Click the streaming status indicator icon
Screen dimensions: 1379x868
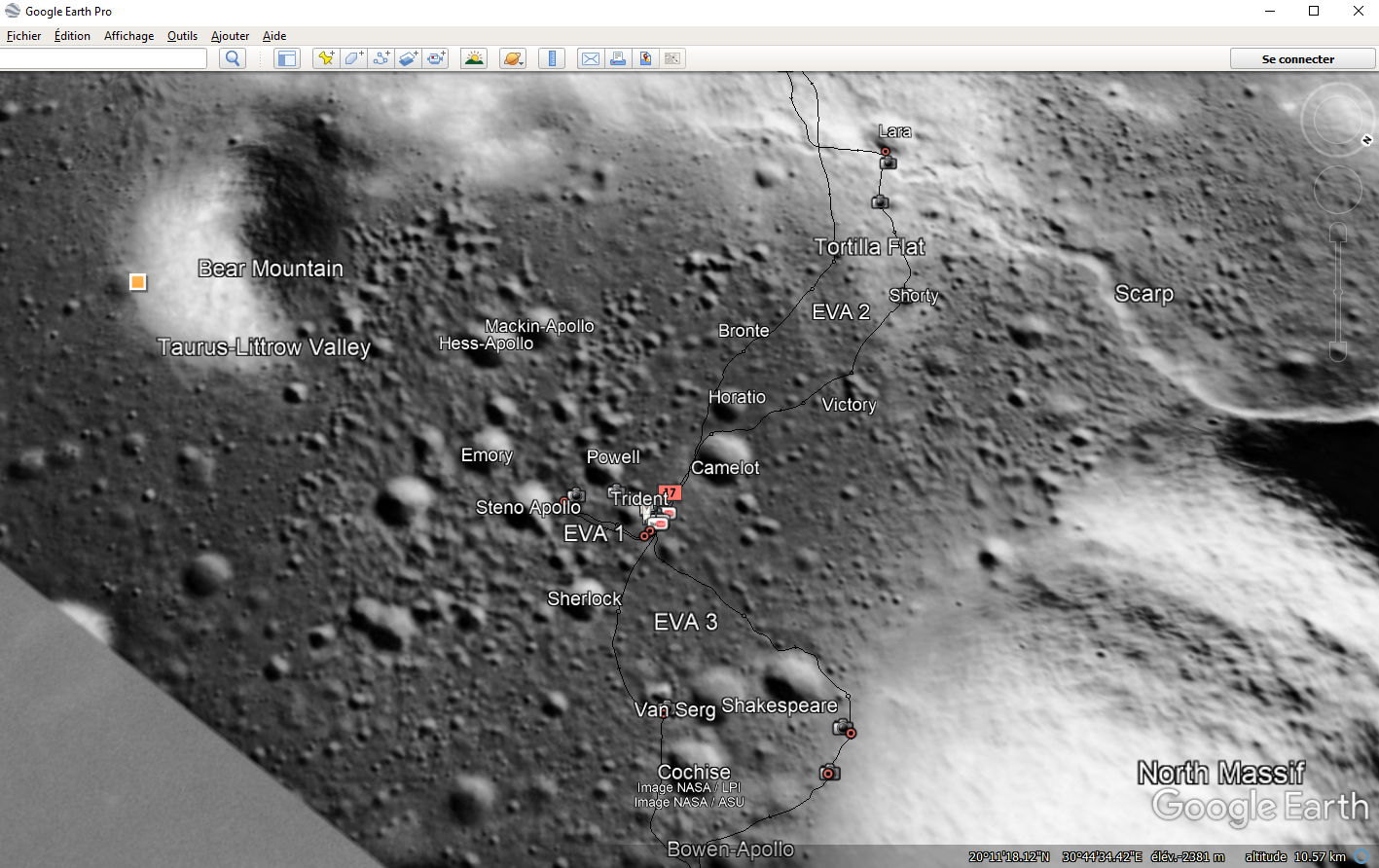click(1362, 857)
